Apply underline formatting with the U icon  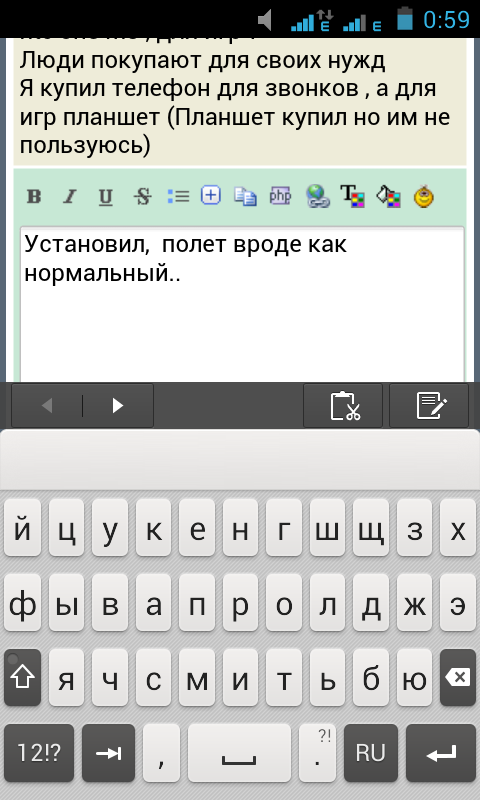tap(106, 196)
